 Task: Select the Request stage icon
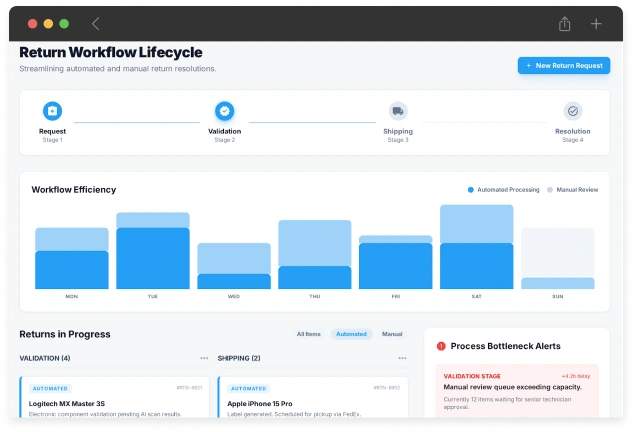click(52, 111)
